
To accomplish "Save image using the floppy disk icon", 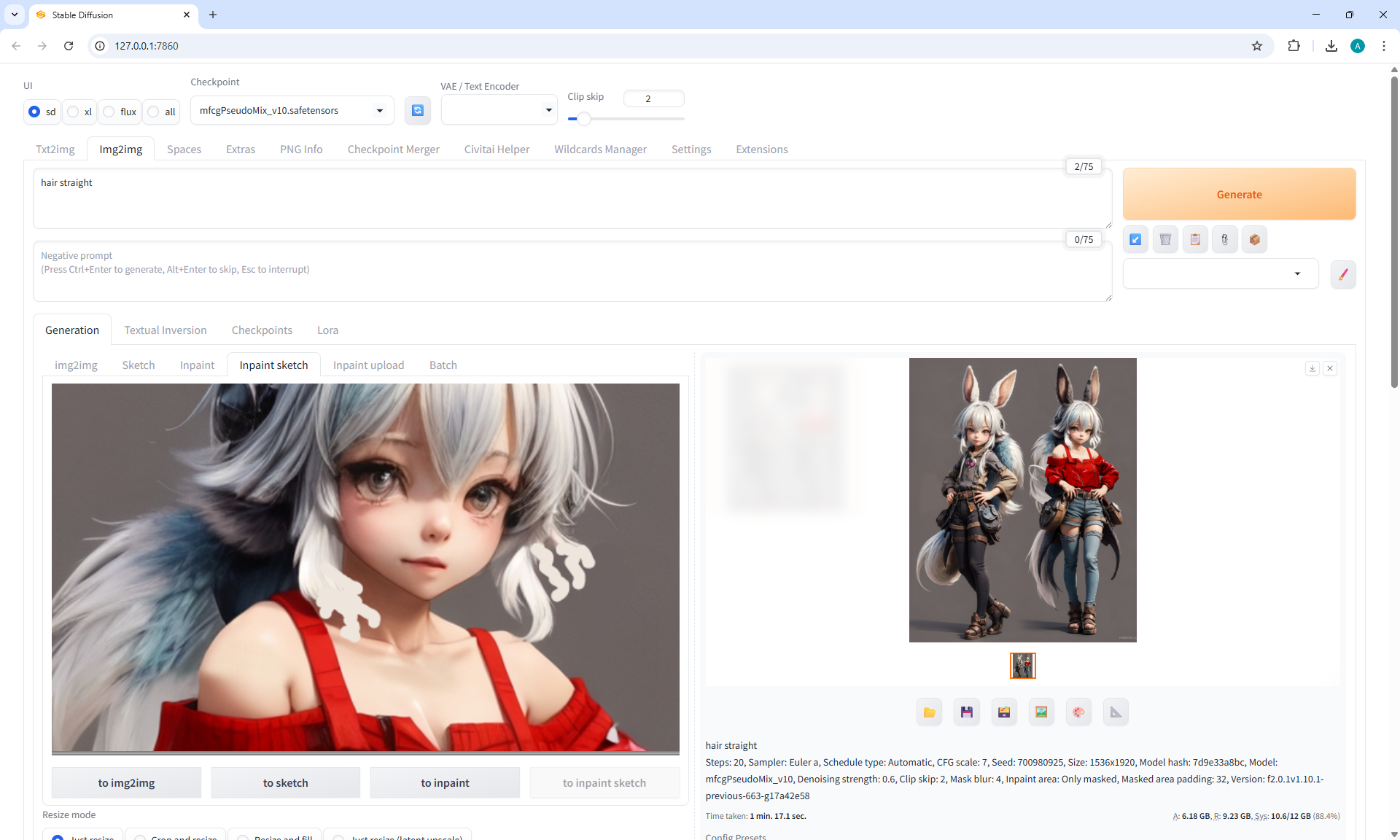I will [966, 712].
